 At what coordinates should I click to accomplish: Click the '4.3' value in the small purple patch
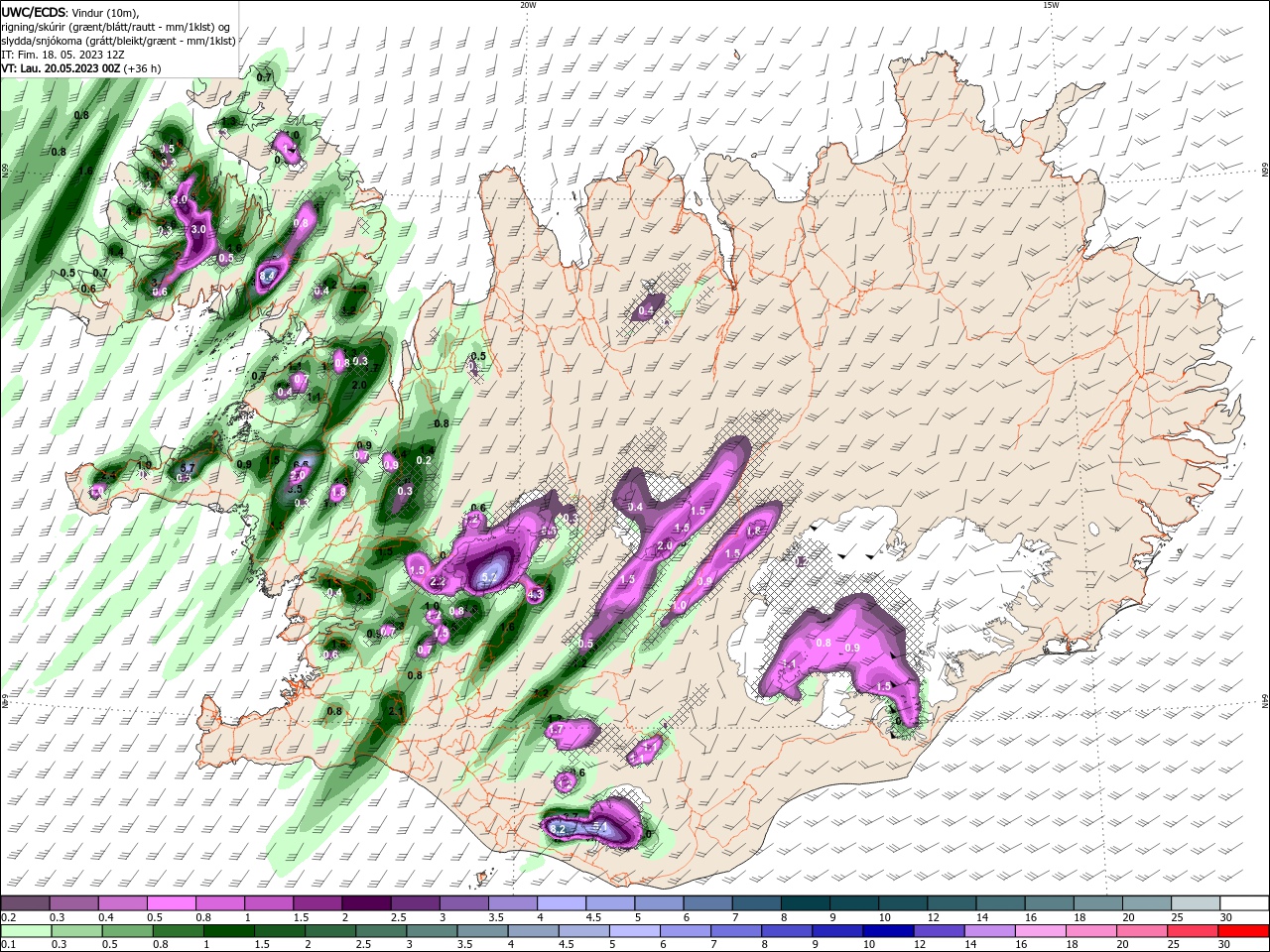536,595
